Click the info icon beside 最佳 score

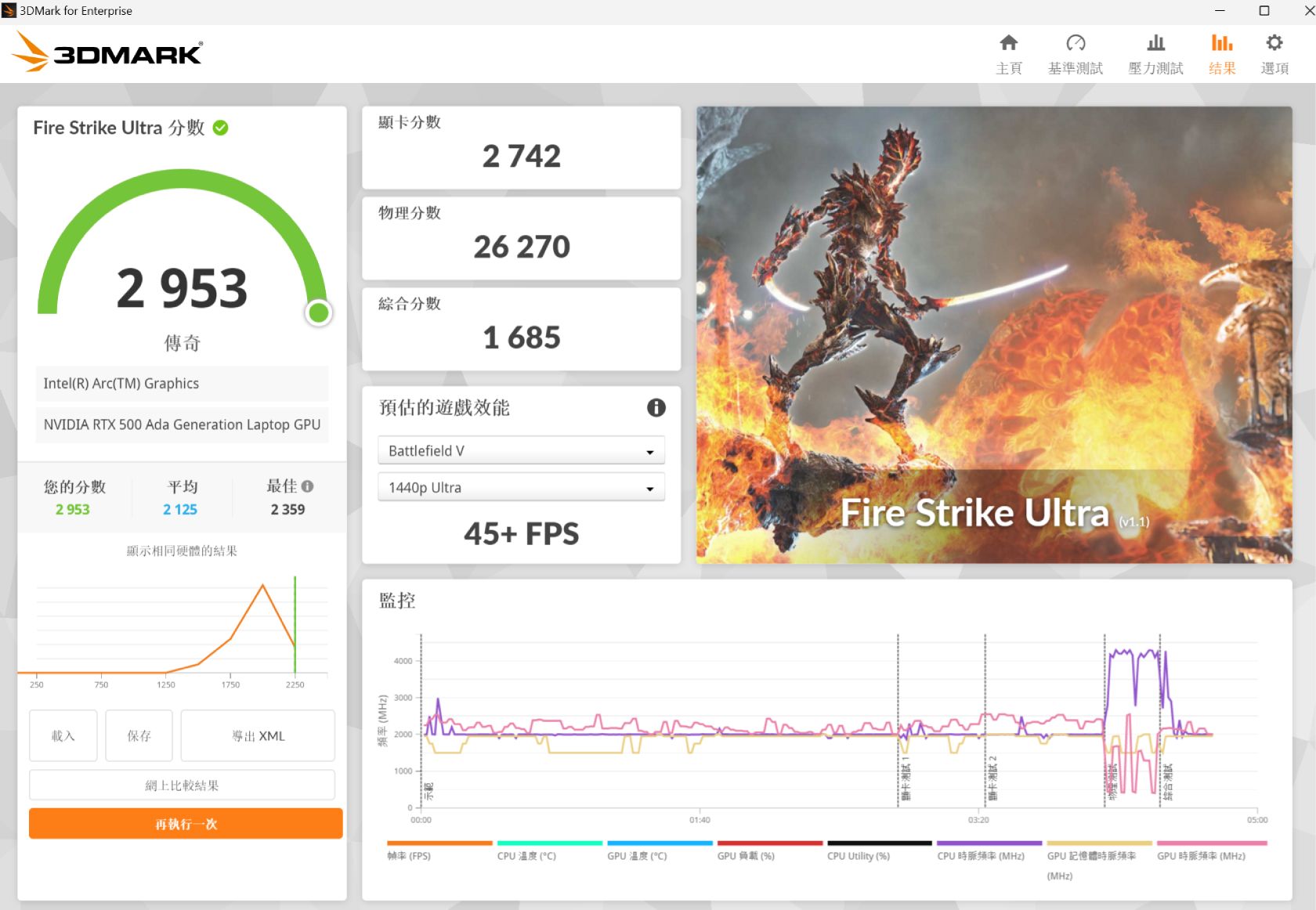[x=307, y=486]
